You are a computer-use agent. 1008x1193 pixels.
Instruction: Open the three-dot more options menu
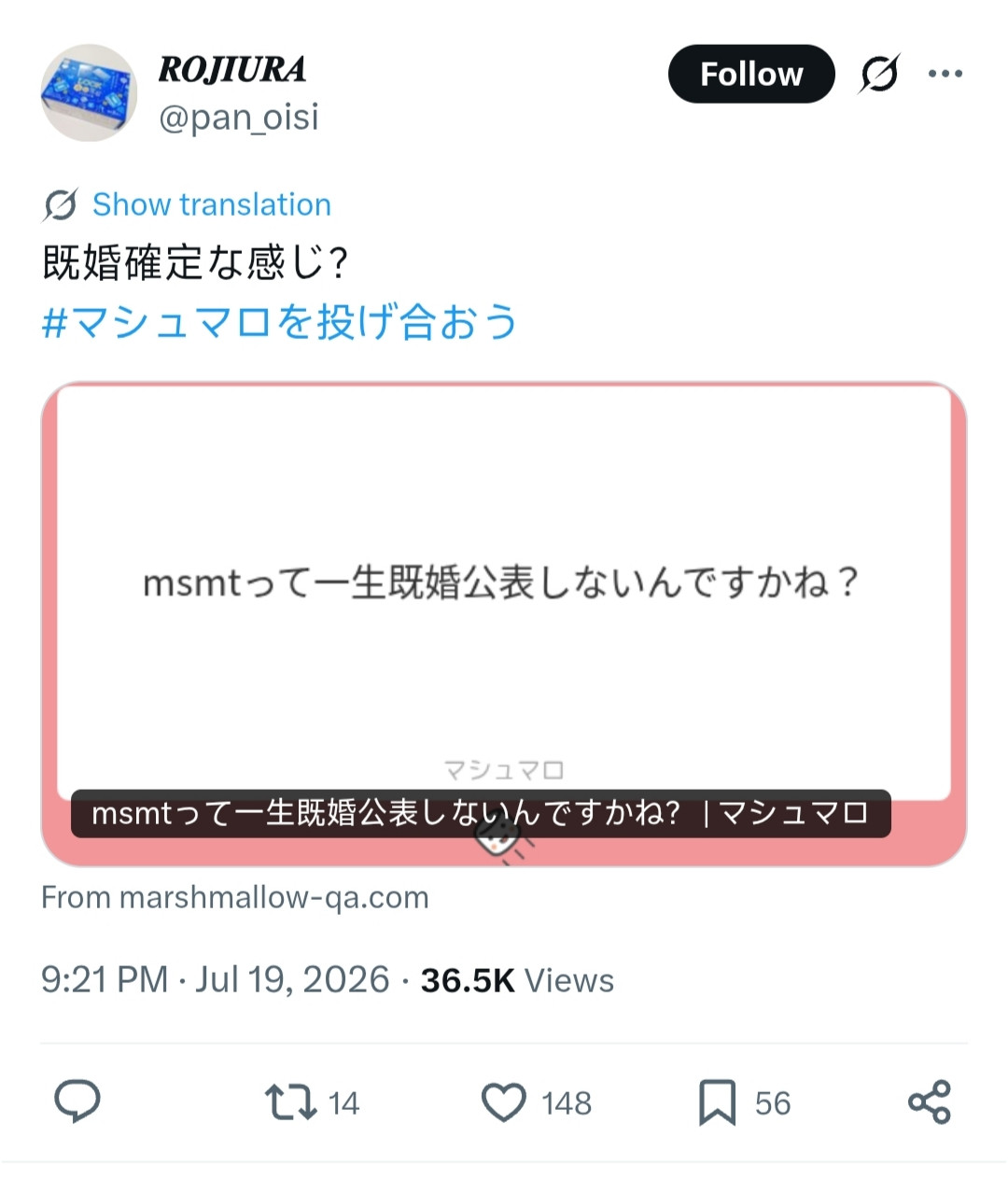tap(945, 74)
